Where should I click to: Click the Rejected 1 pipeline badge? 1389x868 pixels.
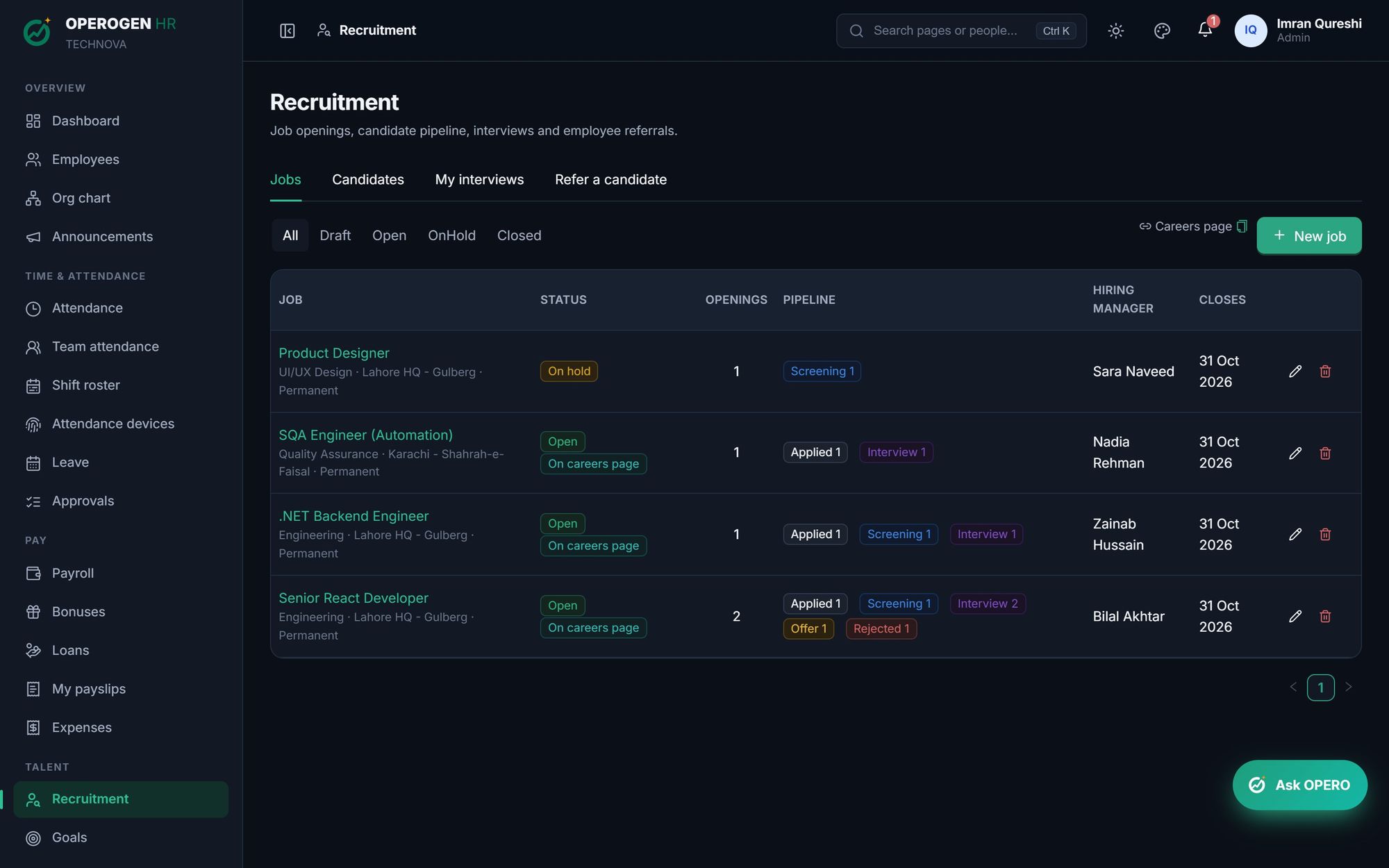pyautogui.click(x=881, y=628)
